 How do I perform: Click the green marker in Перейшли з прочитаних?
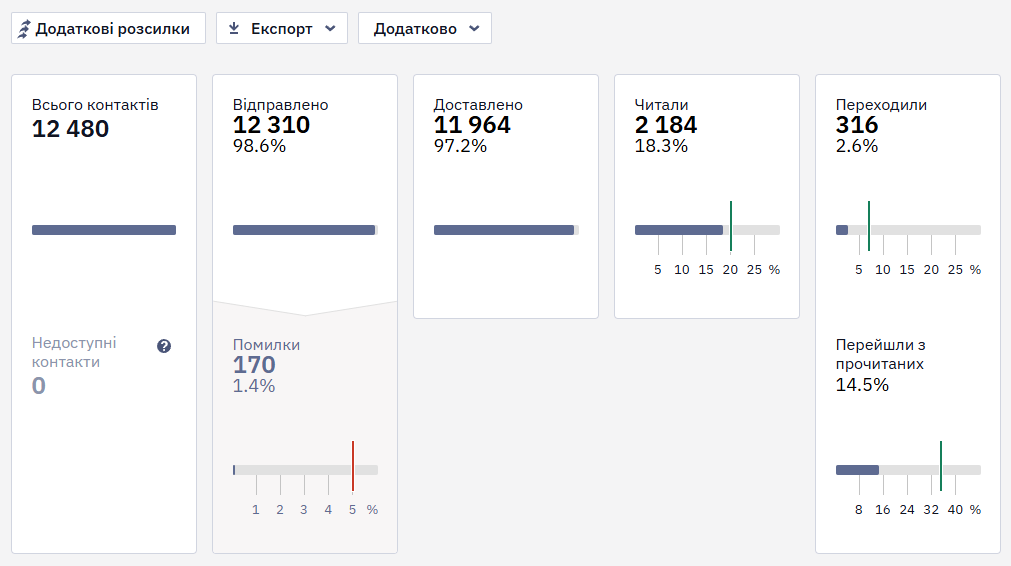(x=941, y=466)
